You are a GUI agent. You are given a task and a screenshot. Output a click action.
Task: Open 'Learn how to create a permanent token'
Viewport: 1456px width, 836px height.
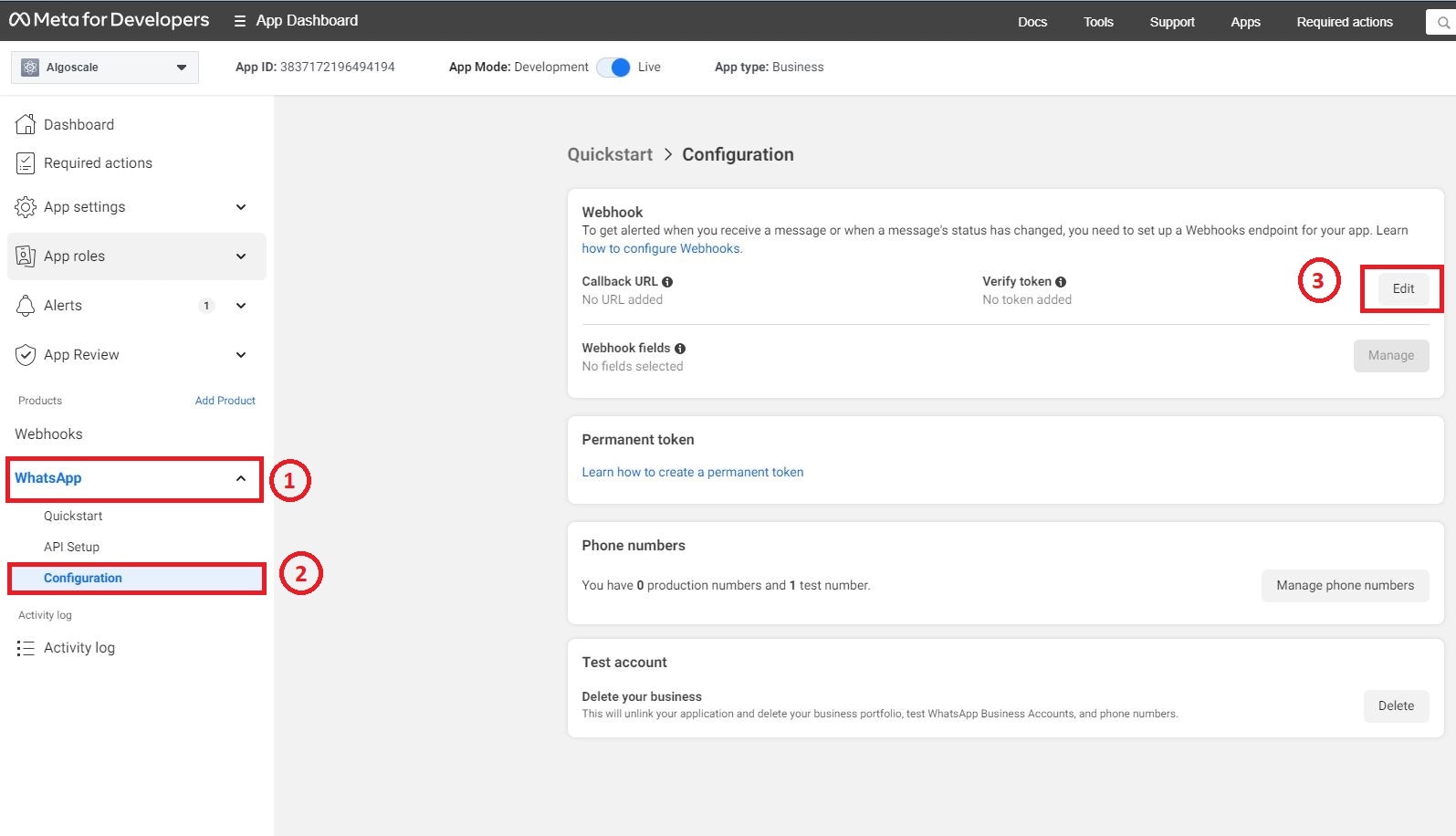[x=693, y=473]
